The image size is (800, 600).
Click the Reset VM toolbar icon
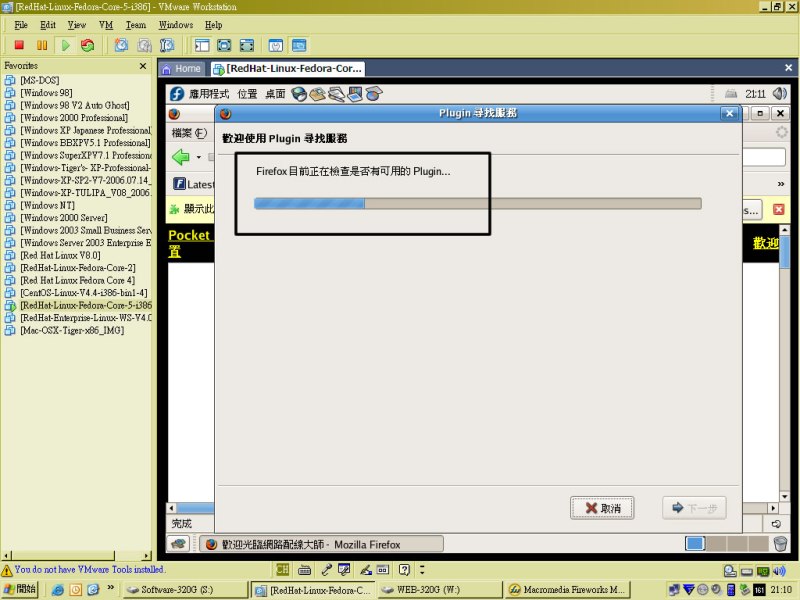88,45
